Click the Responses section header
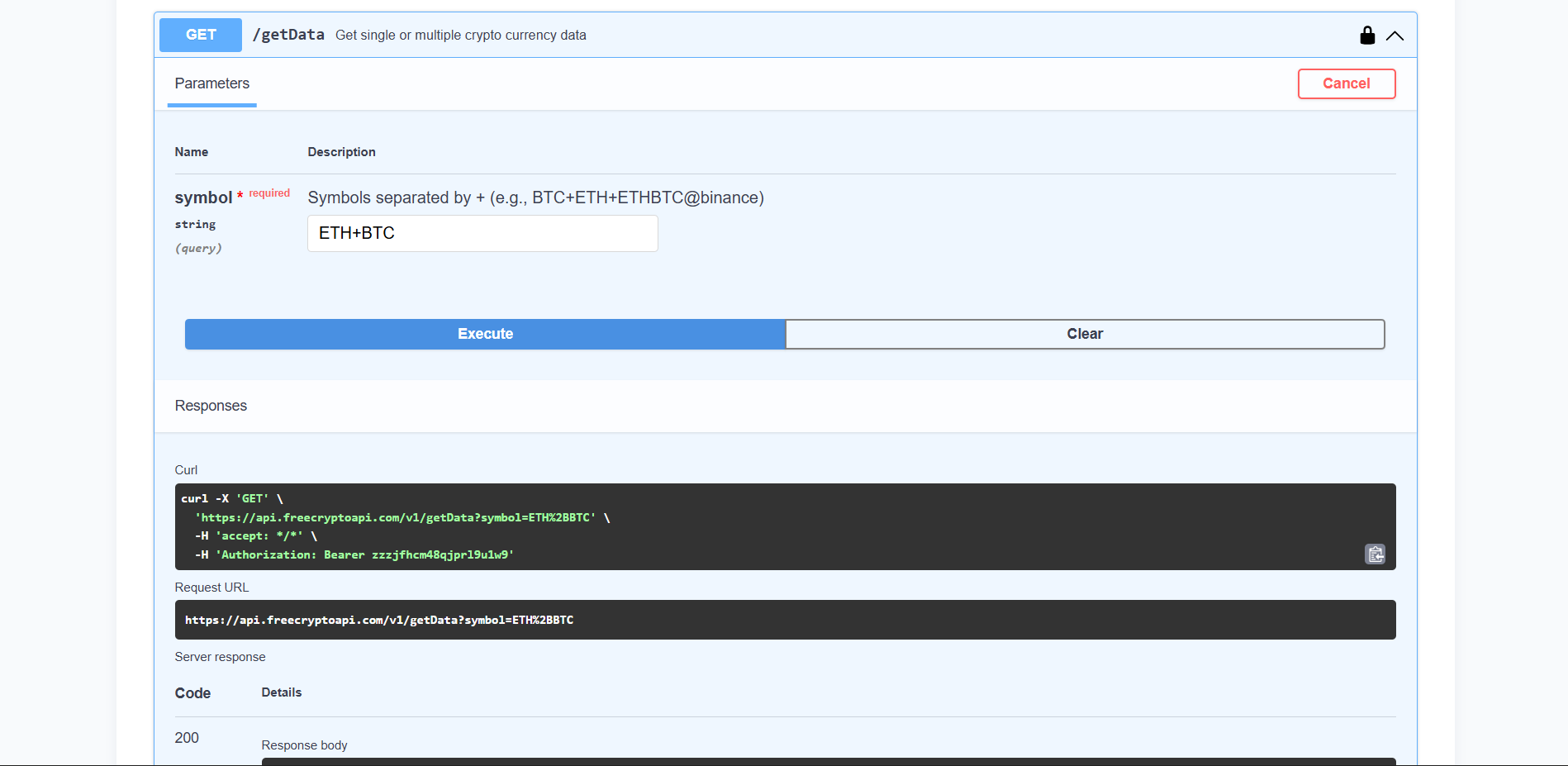The width and height of the screenshot is (1568, 766). pos(211,406)
